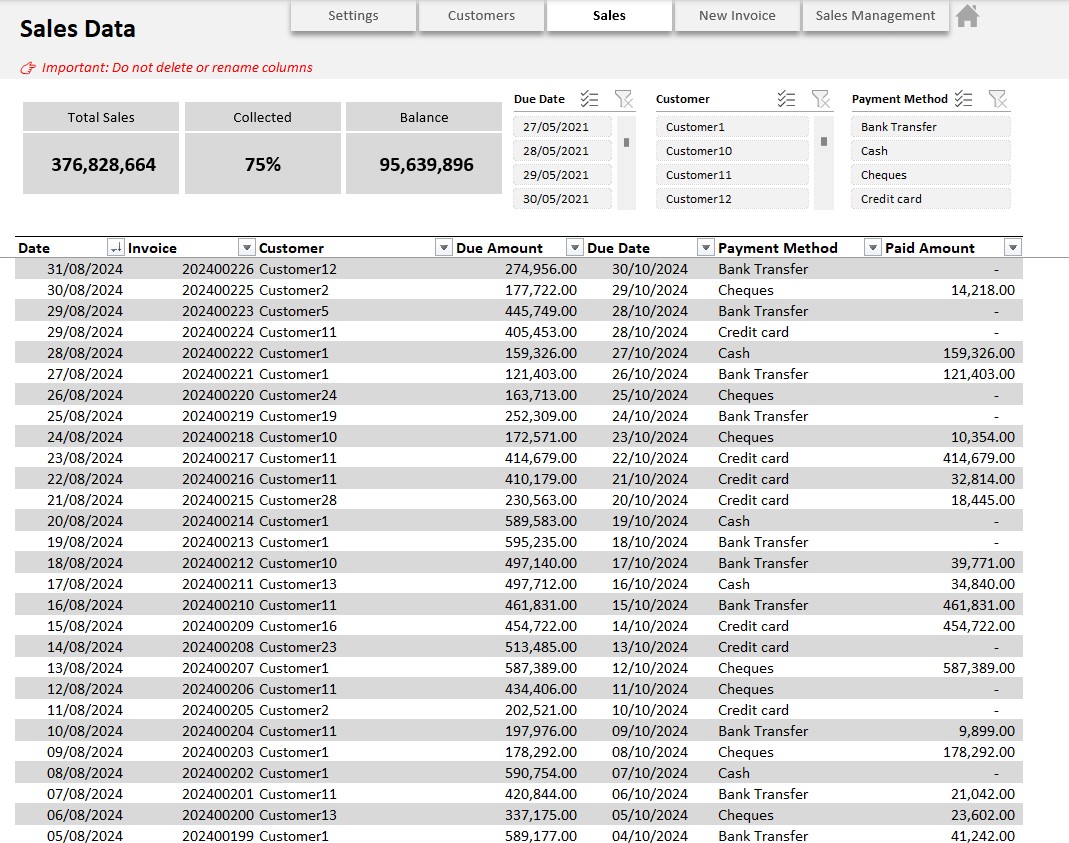Click the Settings button
The height and width of the screenshot is (843, 1069).
click(x=353, y=16)
